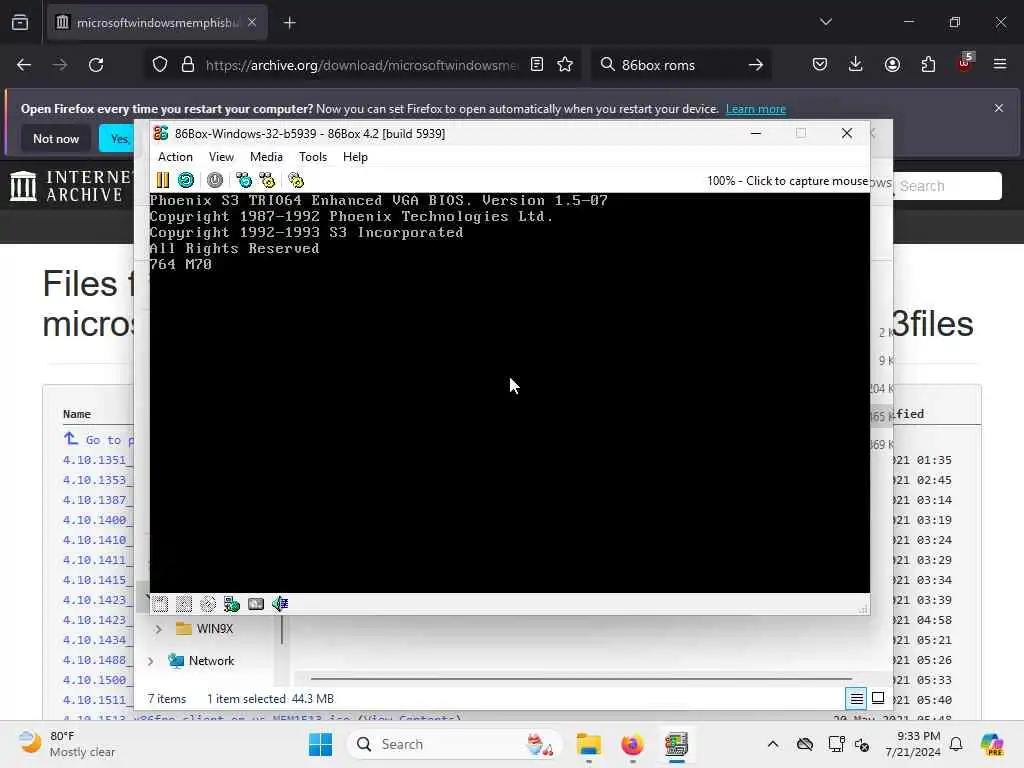Expand the WIN9X folder in Explorer
Viewport: 1024px width, 768px height.
[158, 629]
